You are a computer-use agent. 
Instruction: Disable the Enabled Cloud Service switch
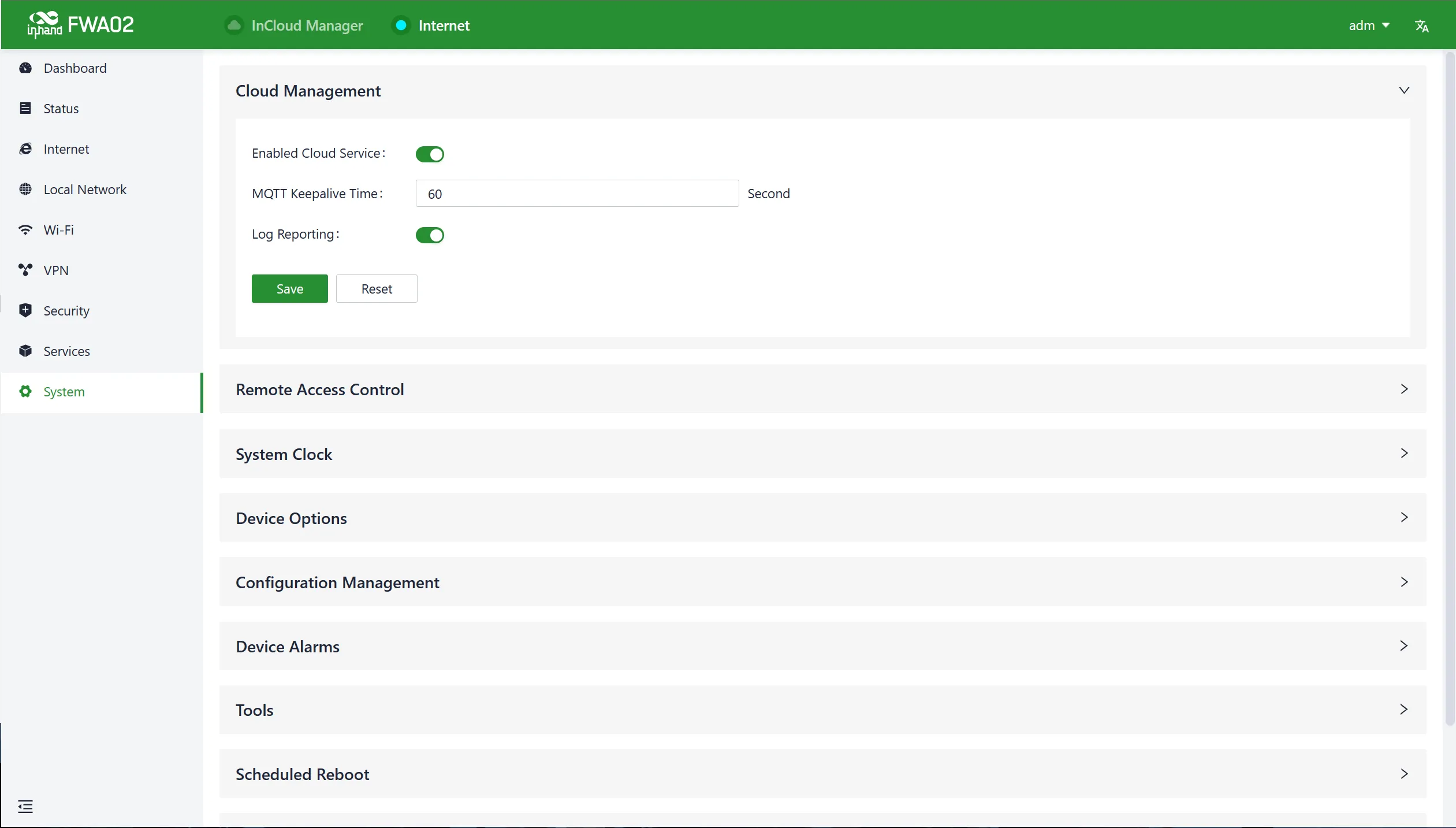pyautogui.click(x=430, y=154)
